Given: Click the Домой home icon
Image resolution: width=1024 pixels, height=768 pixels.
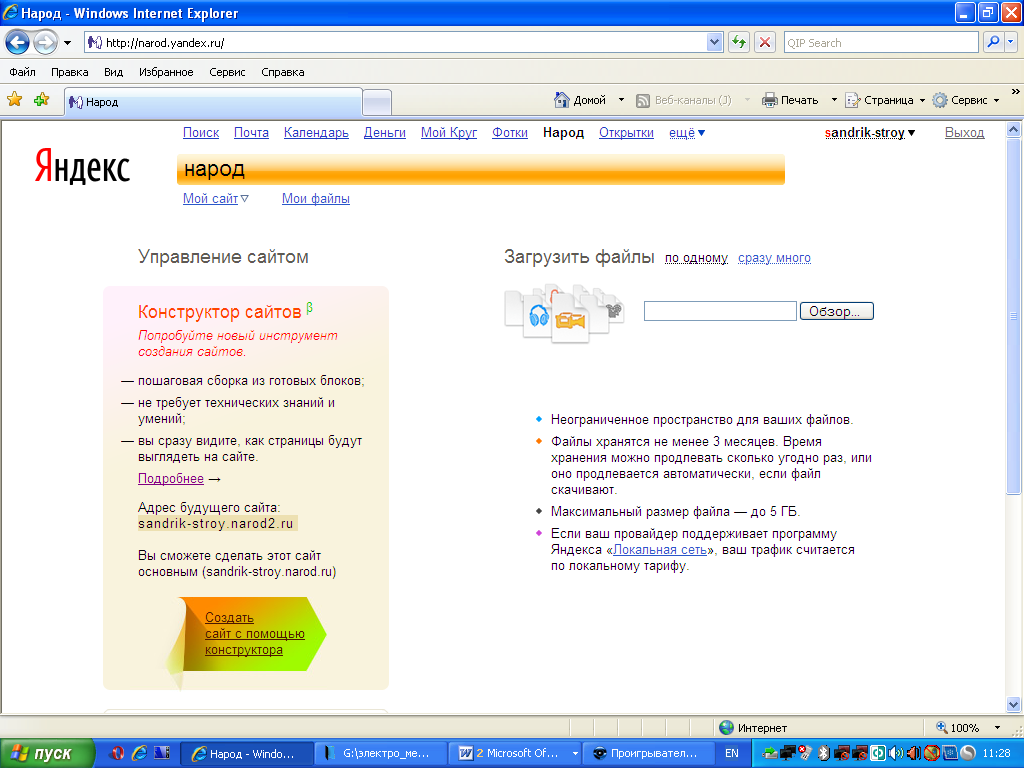Looking at the screenshot, I should [562, 100].
